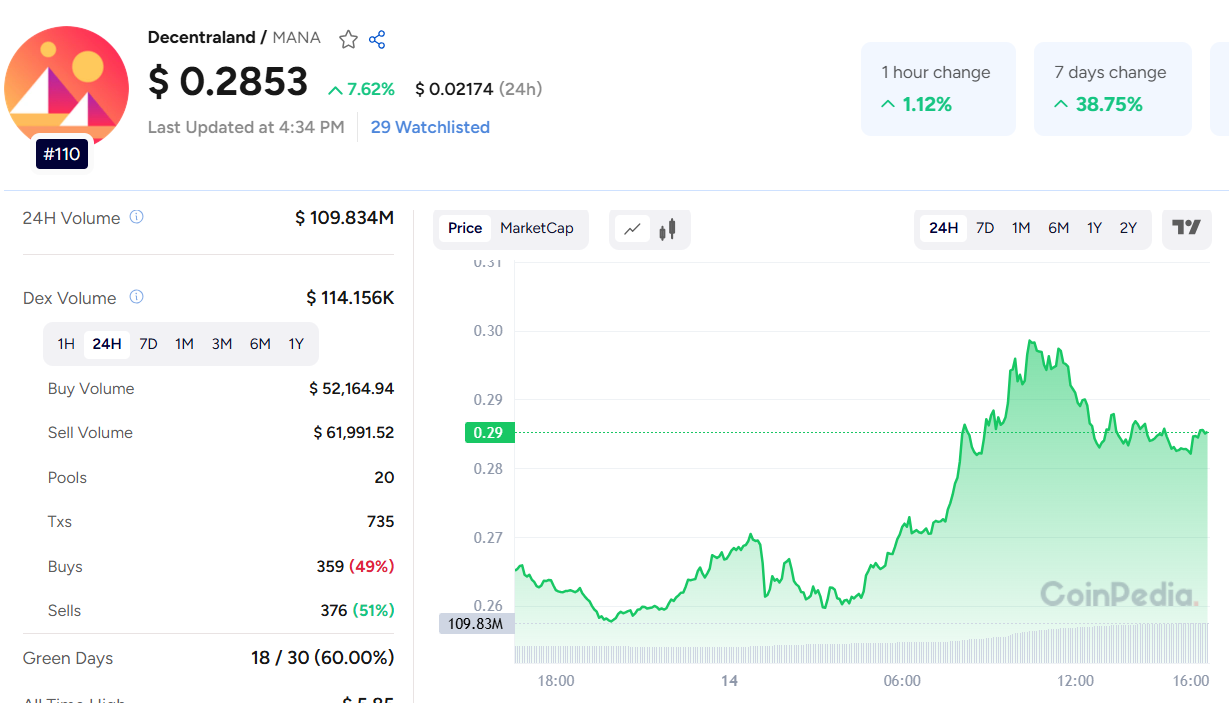Image resolution: width=1229 pixels, height=703 pixels.
Task: Click Buy Volume value $ 52,164.94
Action: tap(352, 388)
